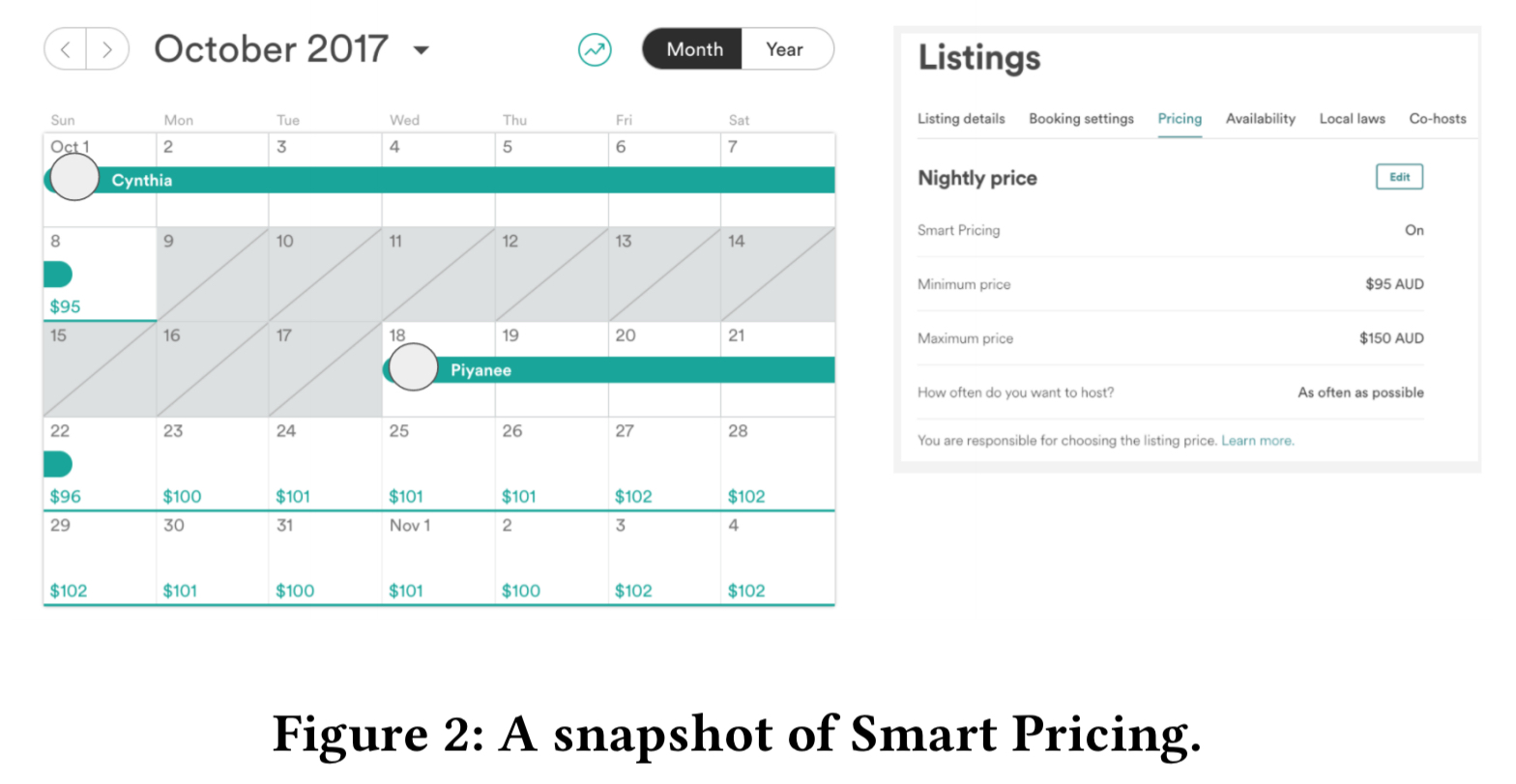Go to the Co-hosts tab
The width and height of the screenshot is (1516, 784).
[1437, 119]
